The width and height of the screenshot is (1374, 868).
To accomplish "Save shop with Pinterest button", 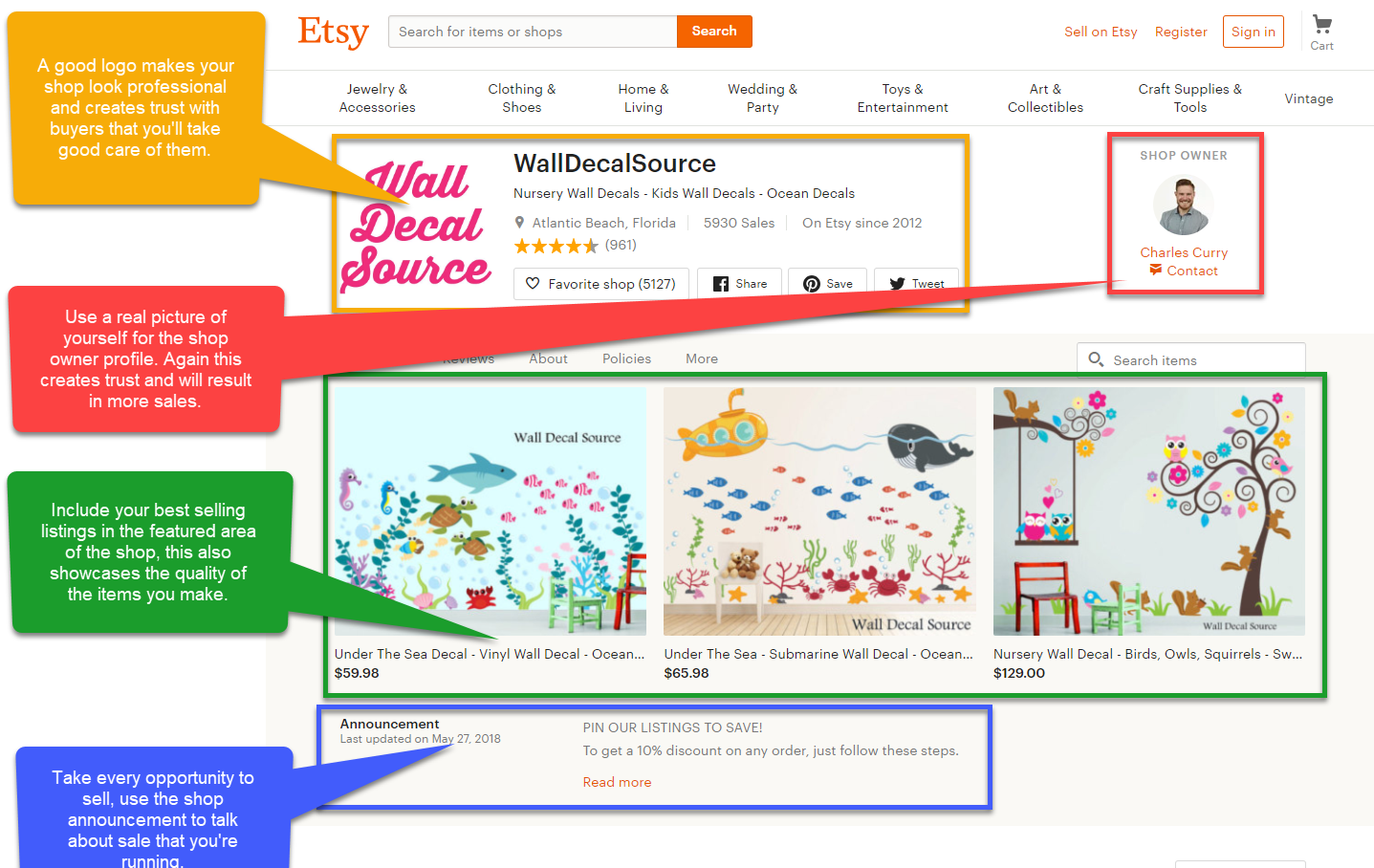I will 828,284.
